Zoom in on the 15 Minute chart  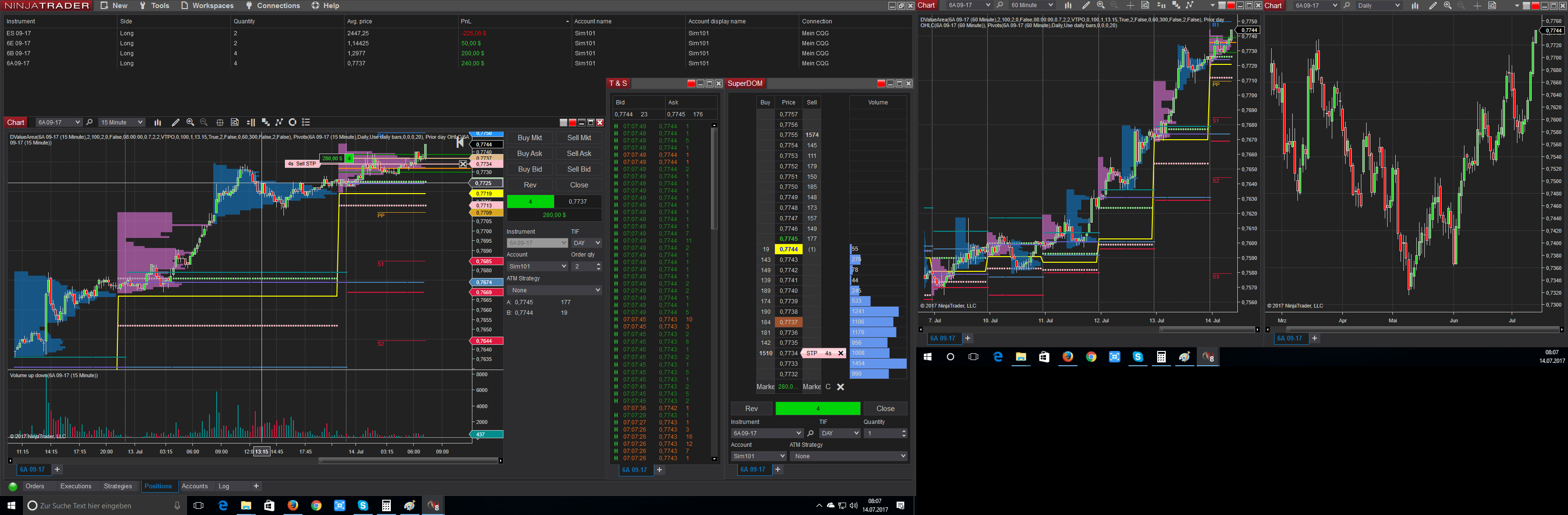click(190, 122)
